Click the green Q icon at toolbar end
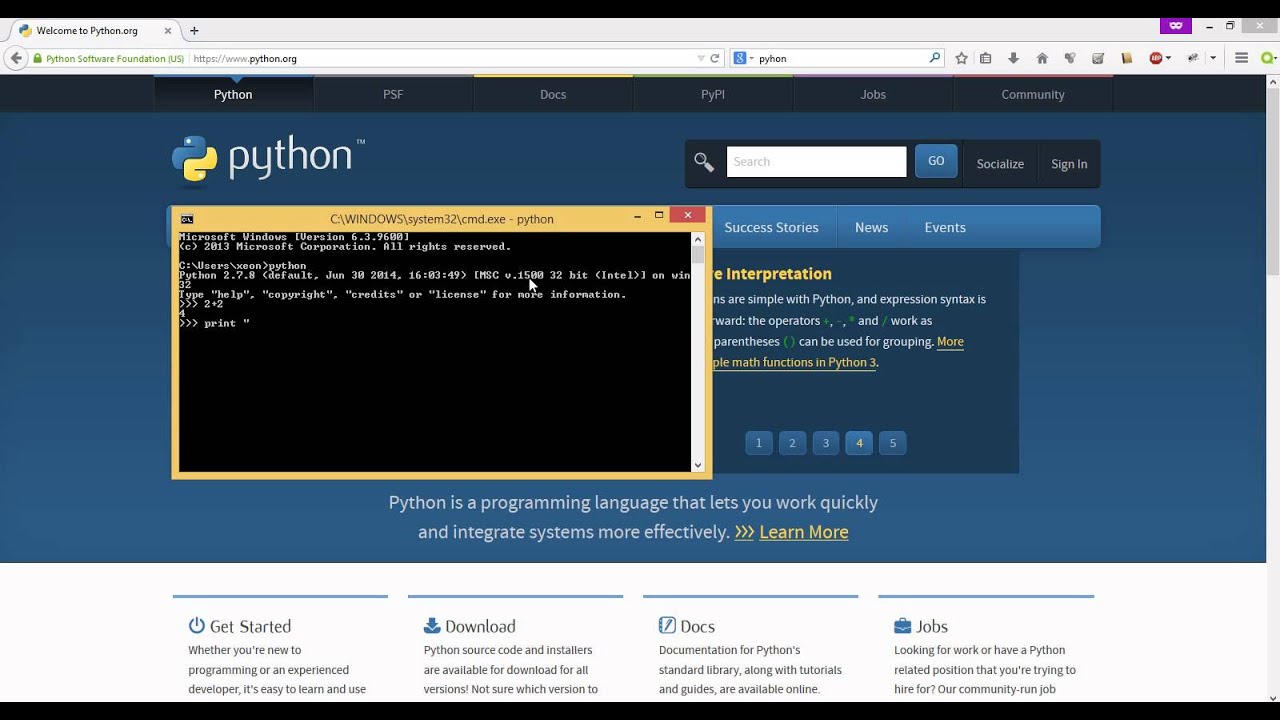The image size is (1280, 720). click(1268, 58)
